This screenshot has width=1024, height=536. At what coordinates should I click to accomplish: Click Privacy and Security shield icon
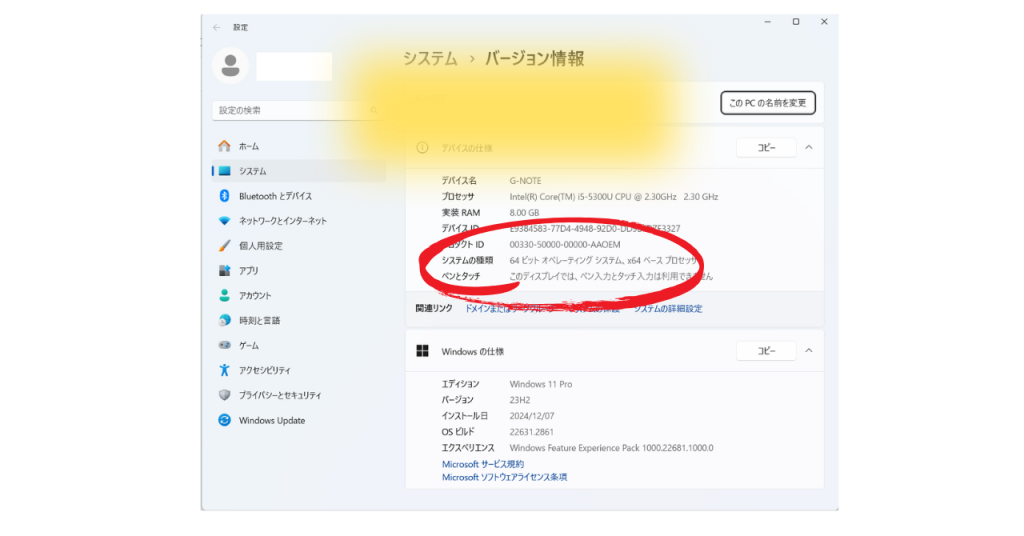pyautogui.click(x=225, y=395)
